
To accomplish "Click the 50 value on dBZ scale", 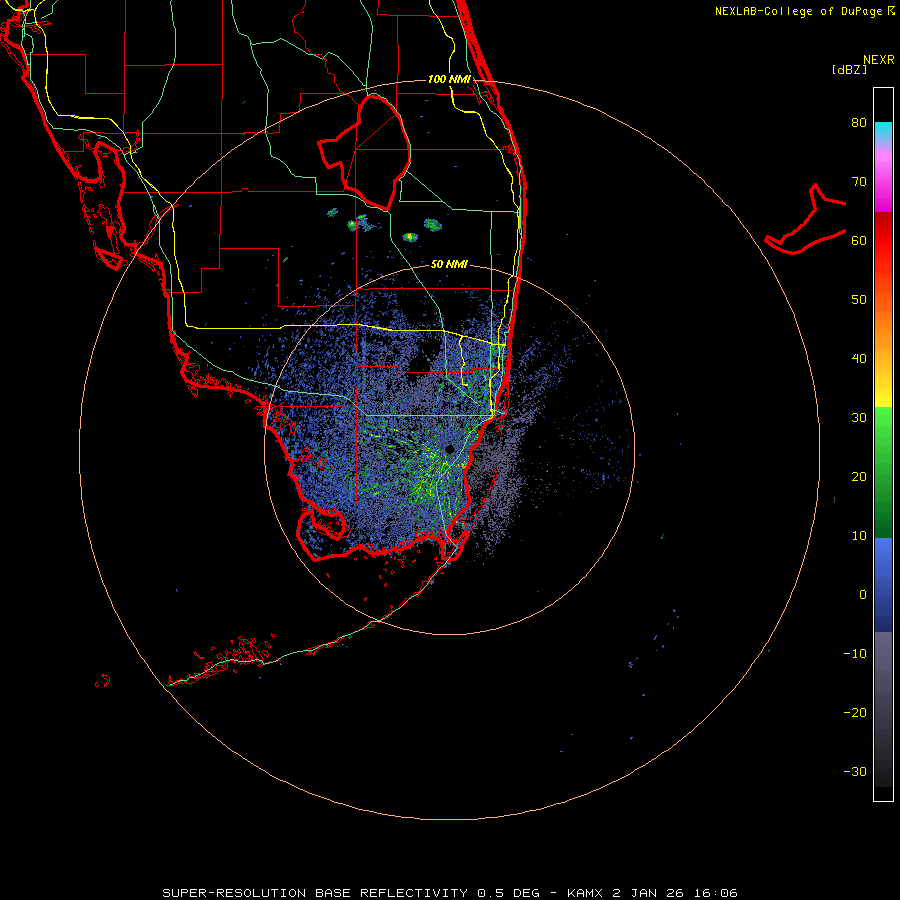I will [x=859, y=300].
